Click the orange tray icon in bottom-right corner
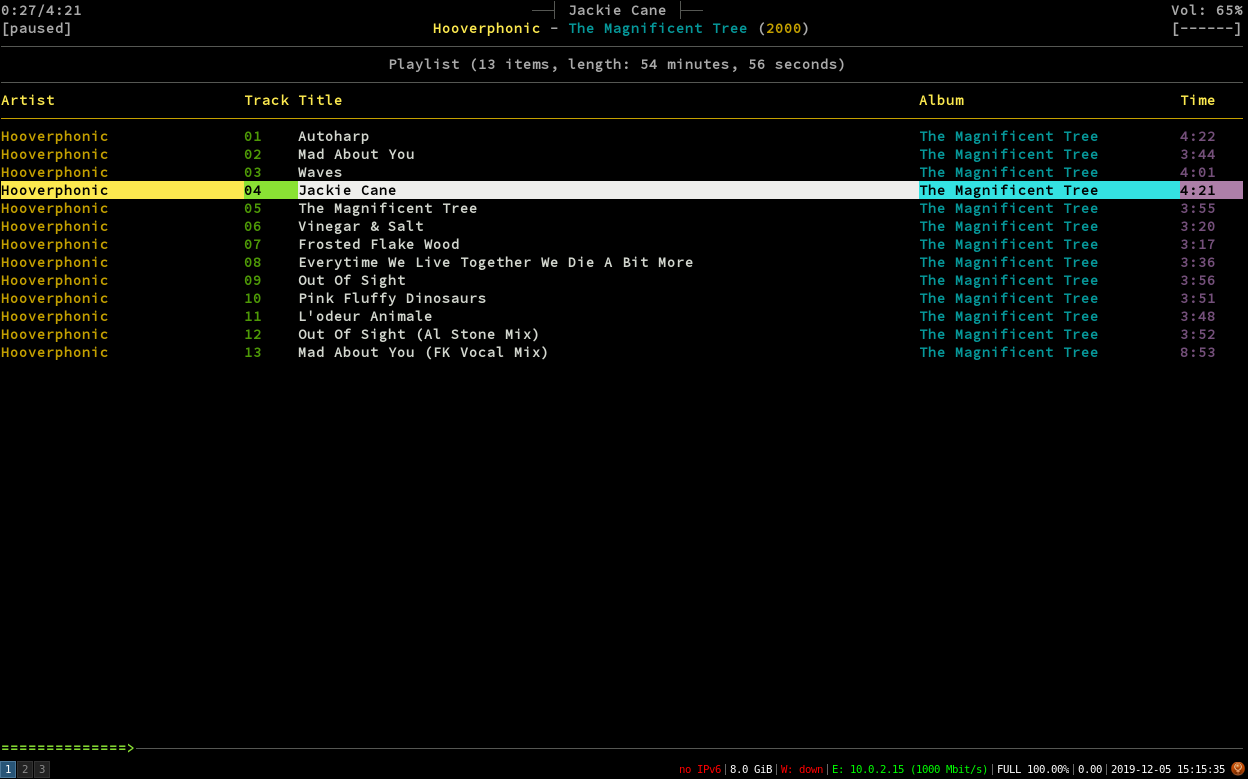 click(x=1238, y=769)
